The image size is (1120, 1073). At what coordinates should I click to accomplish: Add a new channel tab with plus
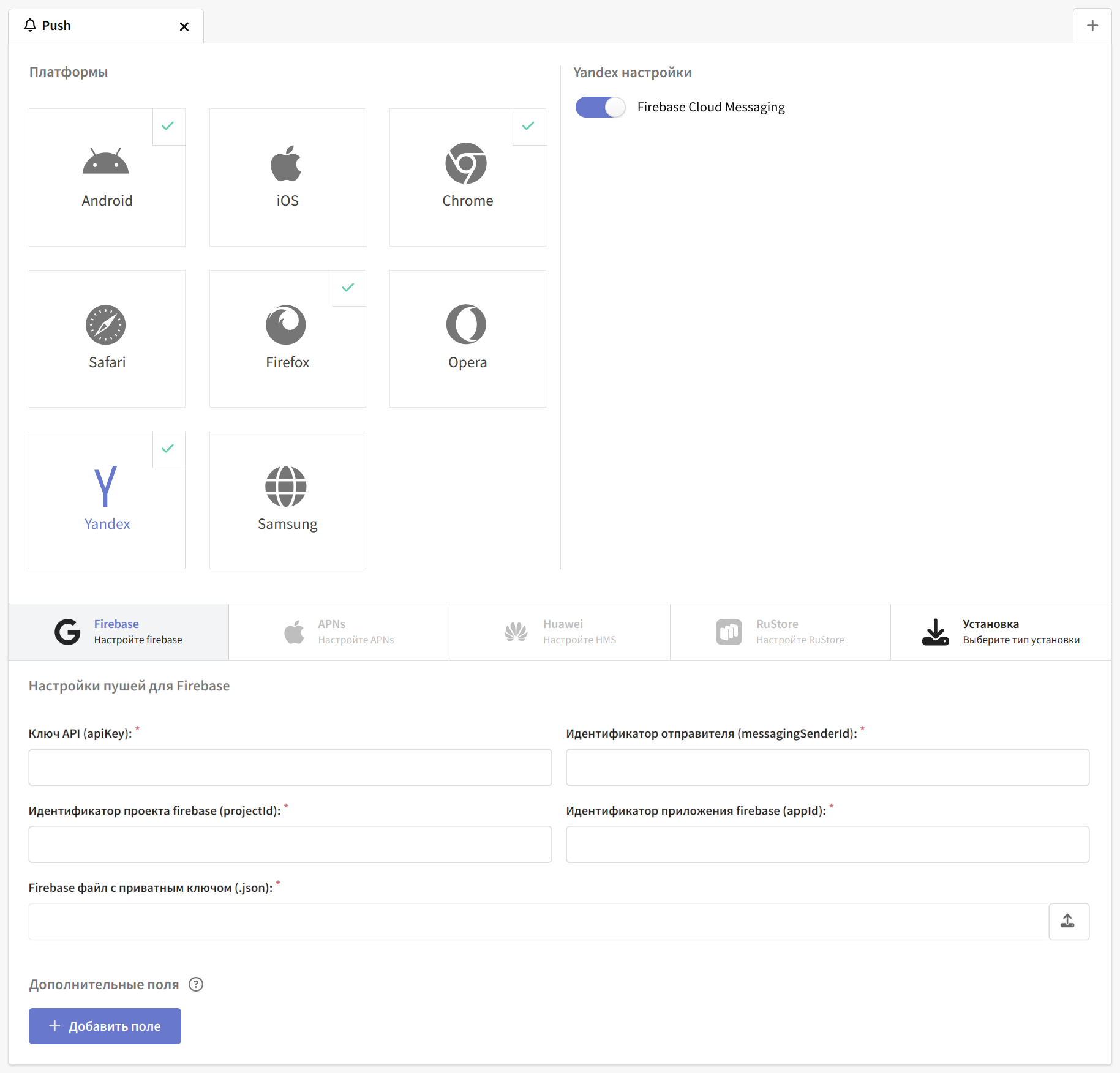tap(1092, 26)
